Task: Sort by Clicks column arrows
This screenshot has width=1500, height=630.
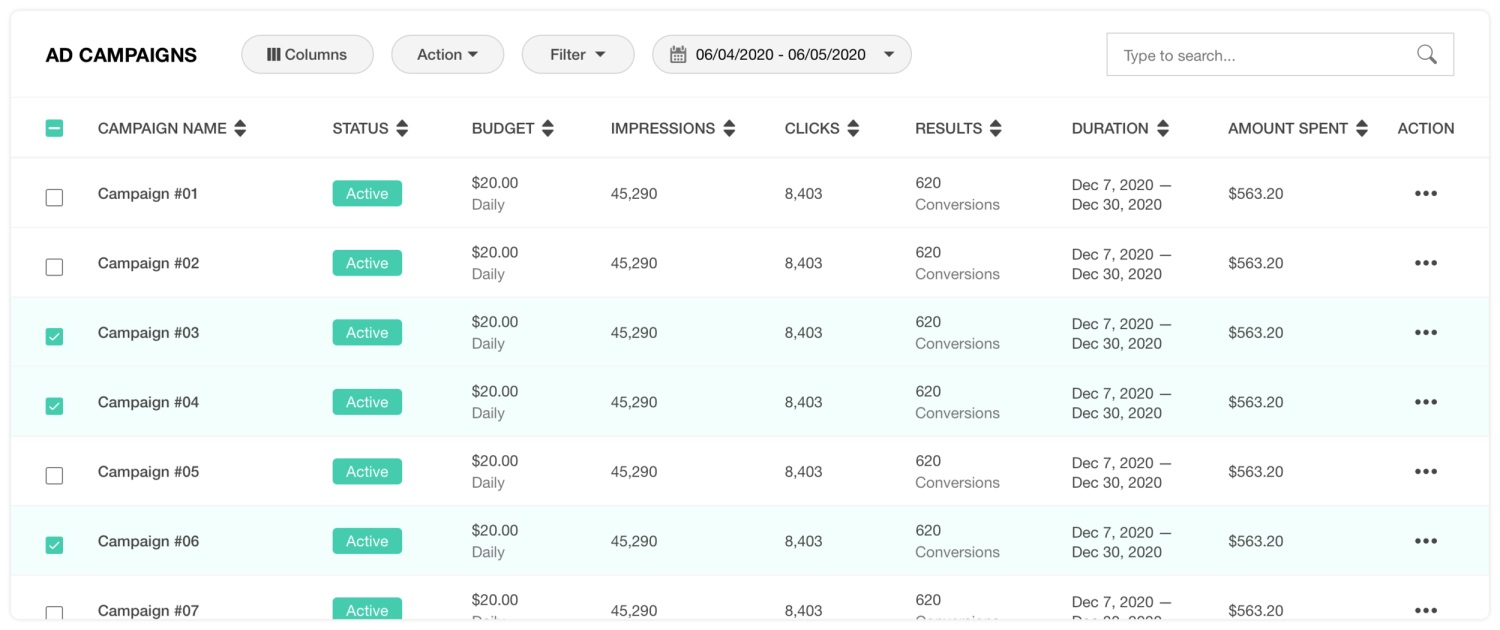Action: [853, 128]
